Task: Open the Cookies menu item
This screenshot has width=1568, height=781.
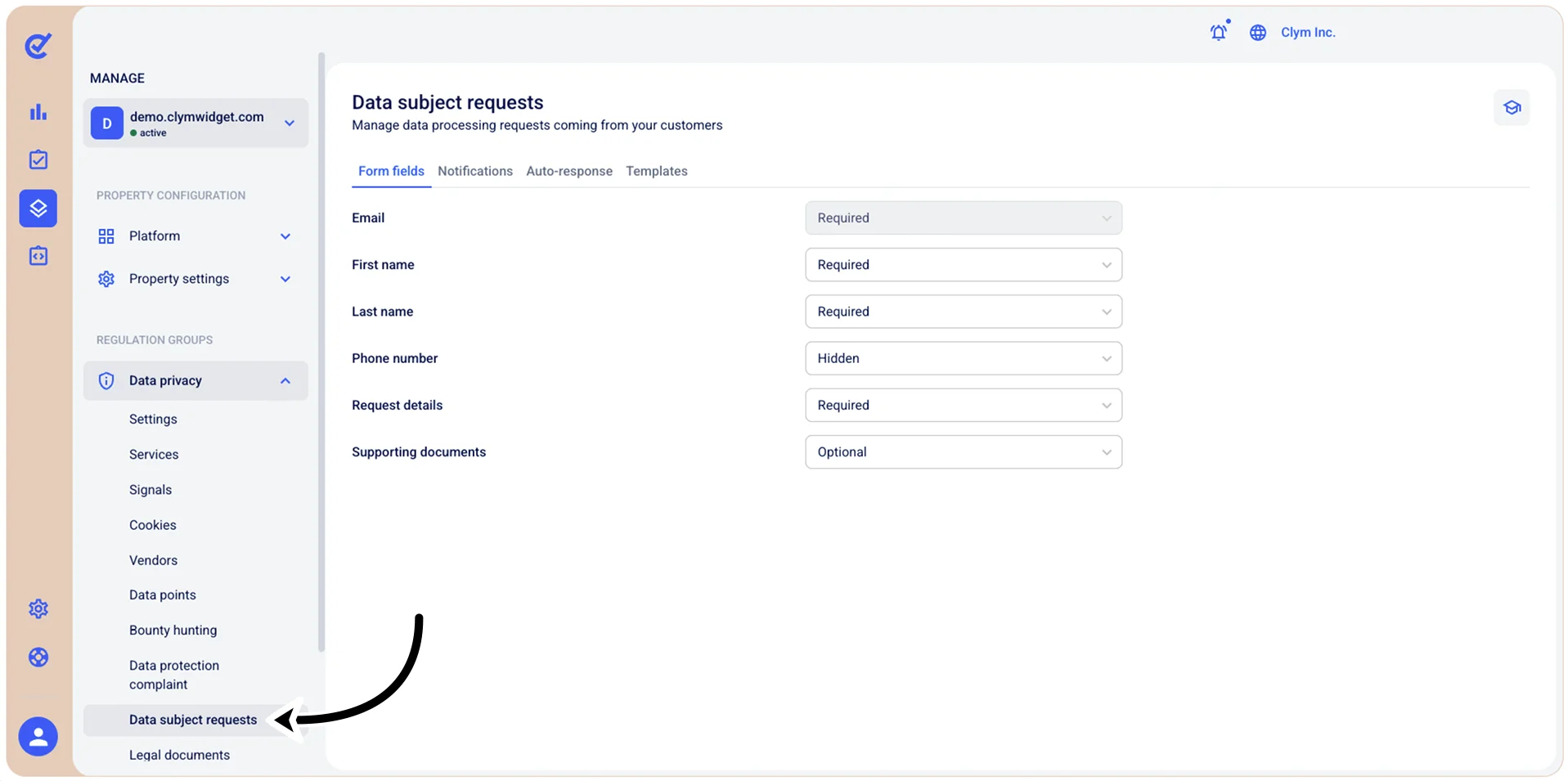Action: point(153,525)
